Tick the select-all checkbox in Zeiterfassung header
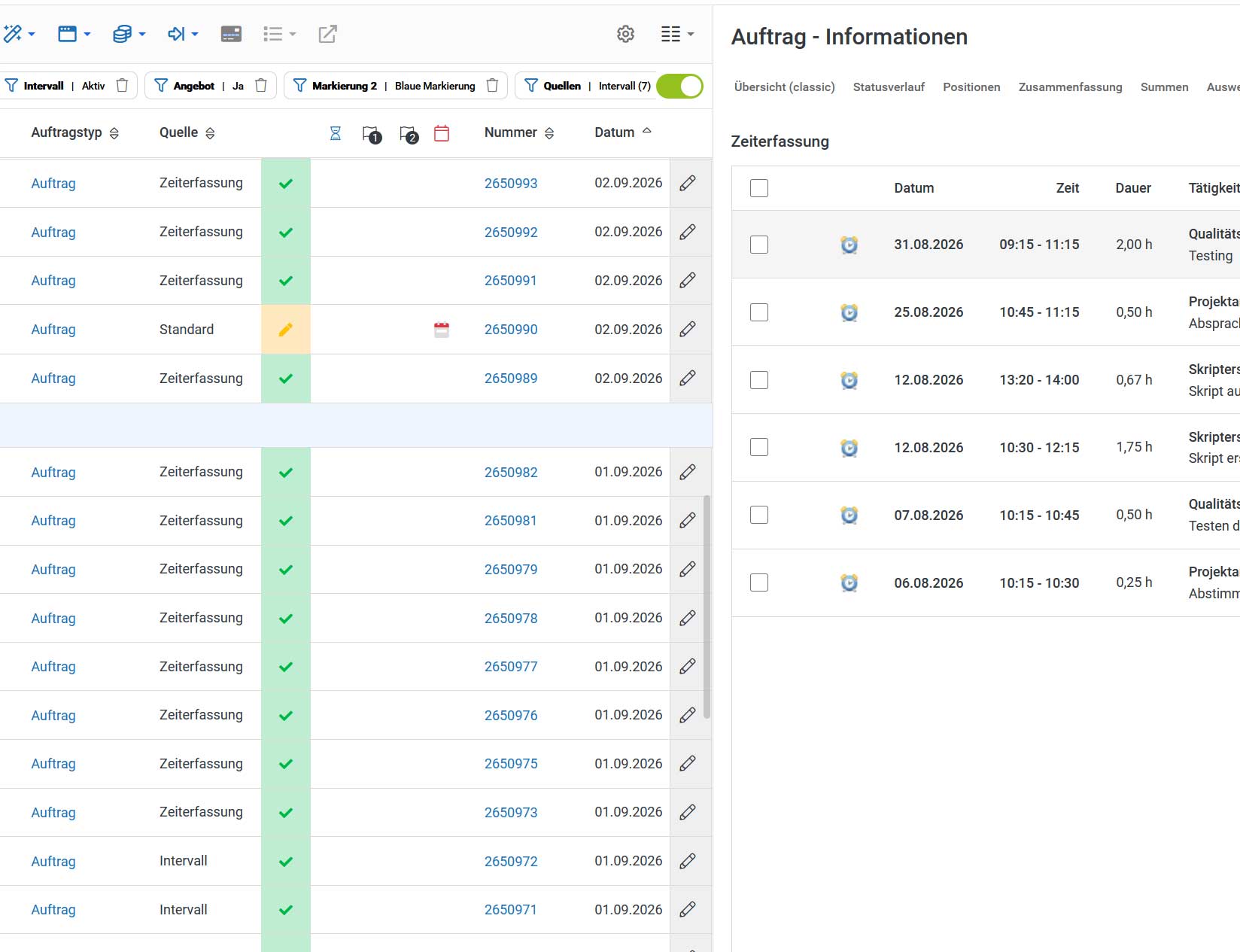 (x=759, y=188)
